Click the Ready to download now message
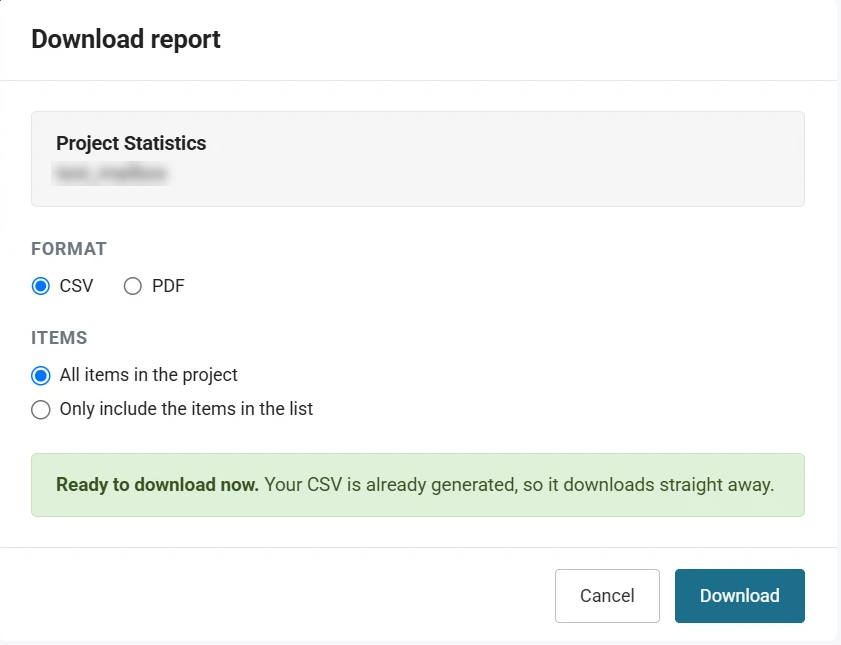Screen dimensions: 841x645 [x=418, y=485]
